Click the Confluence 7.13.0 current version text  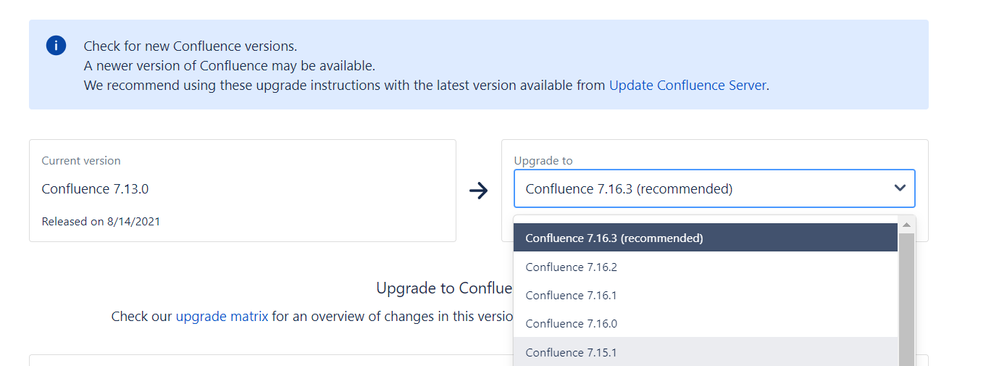[95, 189]
